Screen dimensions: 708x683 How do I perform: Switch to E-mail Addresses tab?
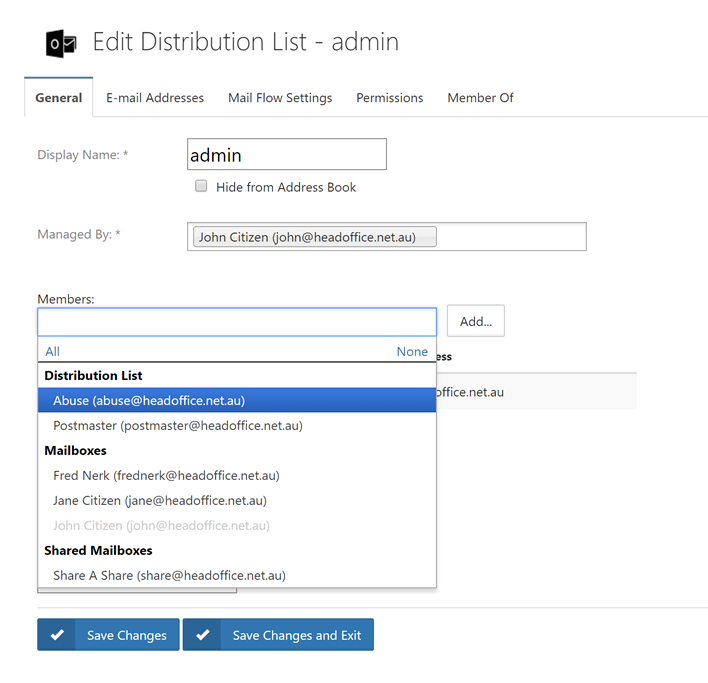155,98
